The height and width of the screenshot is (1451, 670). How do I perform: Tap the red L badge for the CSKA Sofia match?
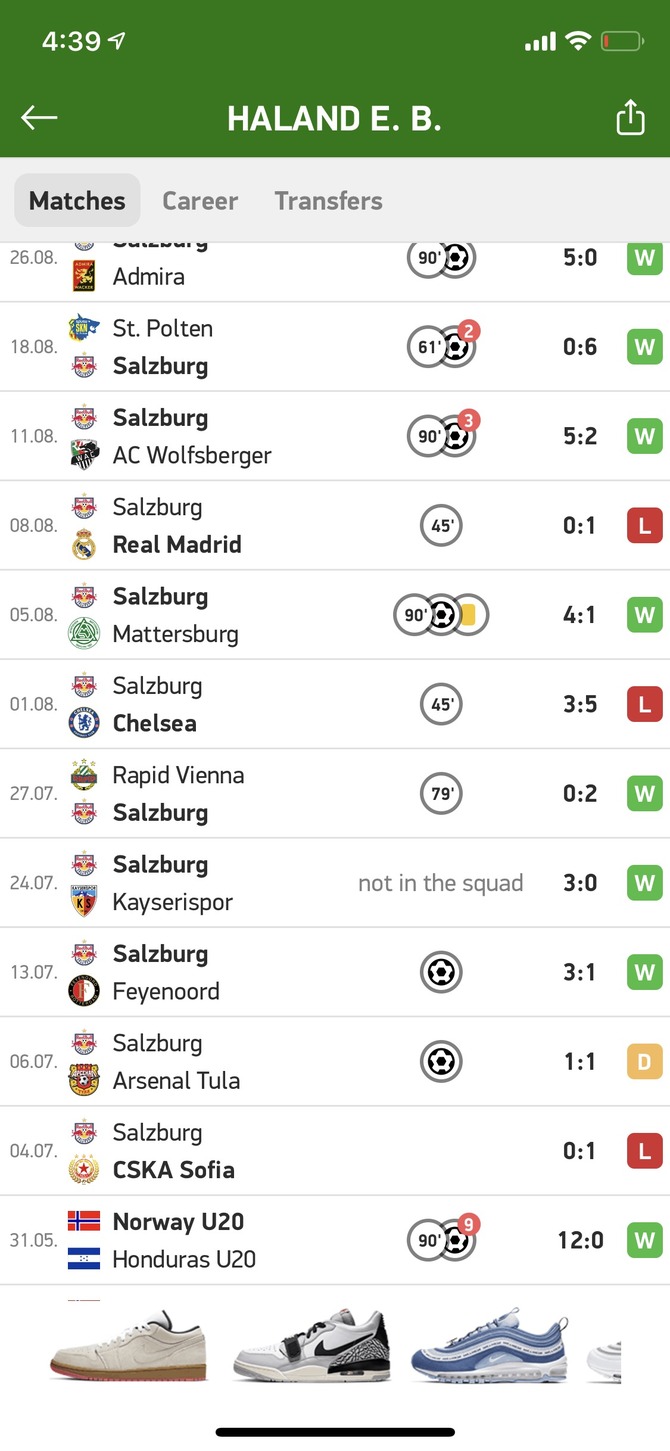644,1151
